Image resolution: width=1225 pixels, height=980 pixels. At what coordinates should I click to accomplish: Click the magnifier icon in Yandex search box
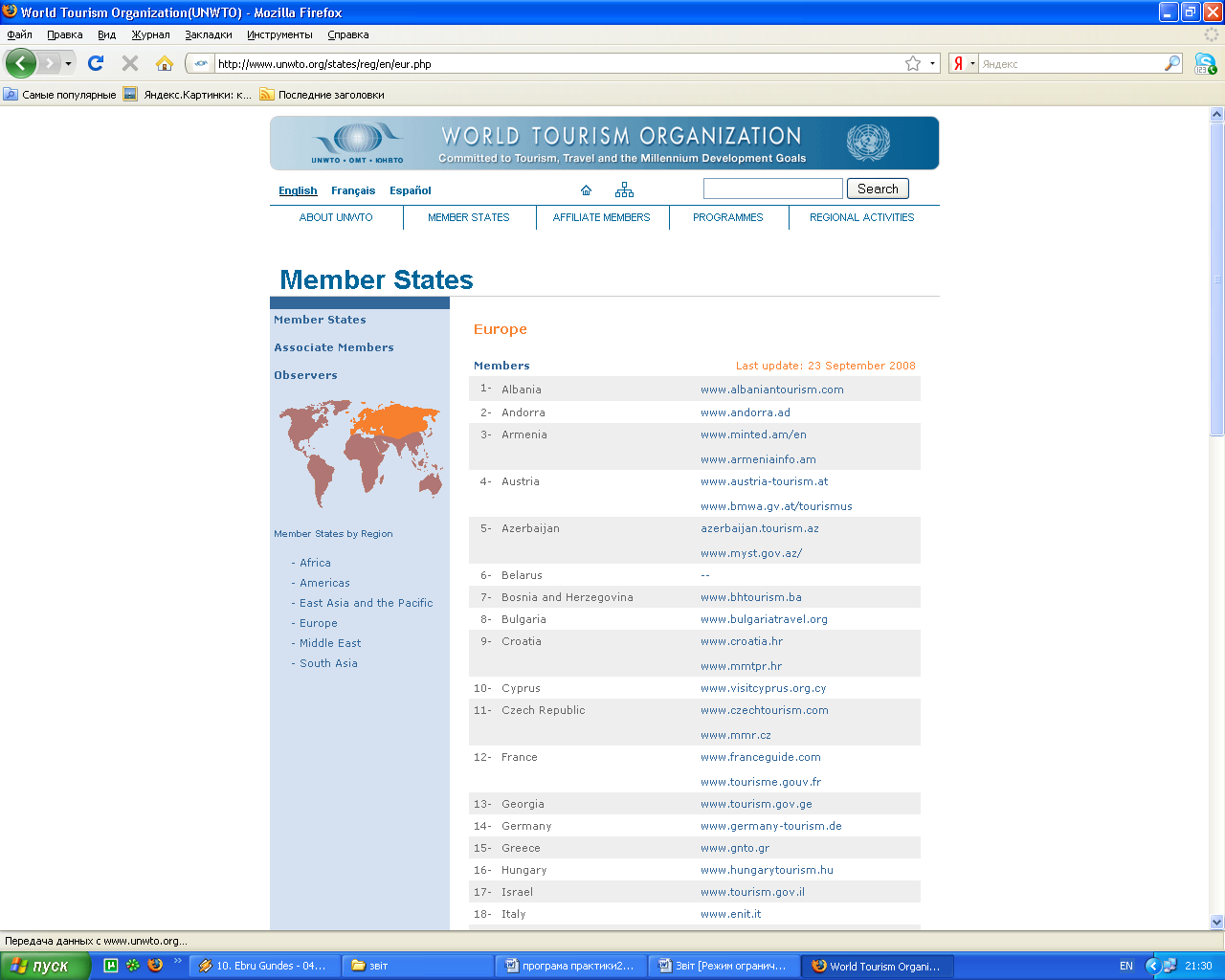pos(1172,64)
